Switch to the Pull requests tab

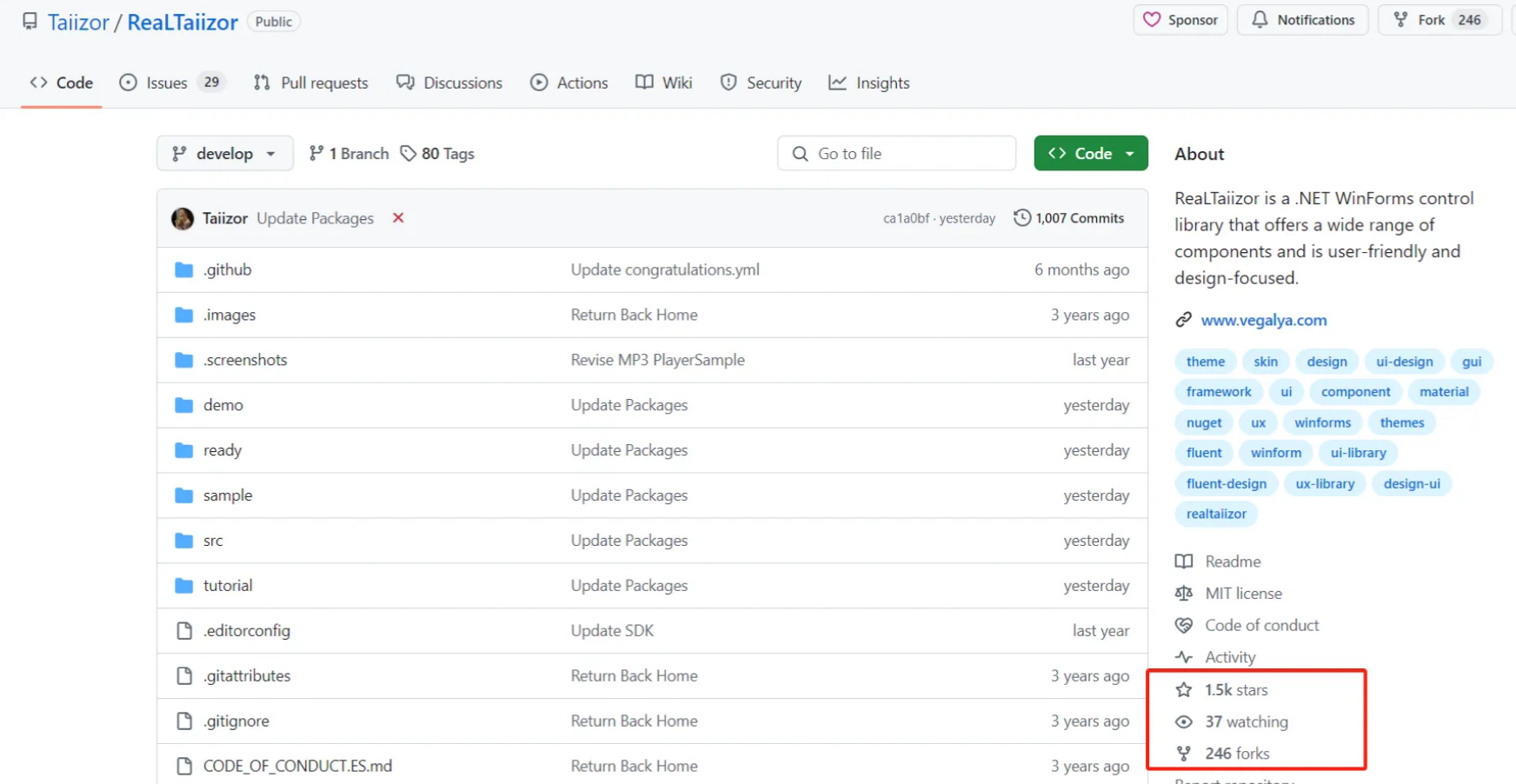pos(311,83)
